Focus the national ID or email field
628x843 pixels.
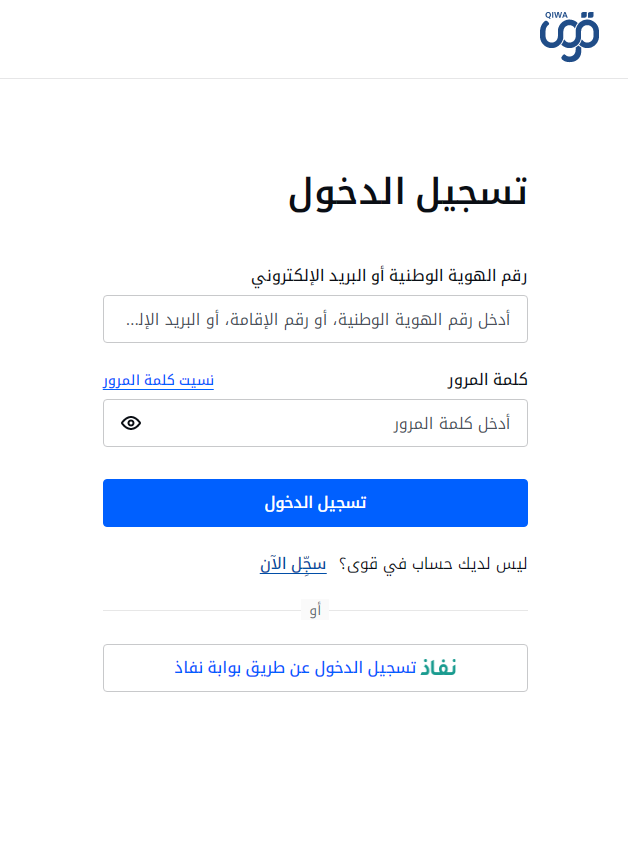[315, 320]
